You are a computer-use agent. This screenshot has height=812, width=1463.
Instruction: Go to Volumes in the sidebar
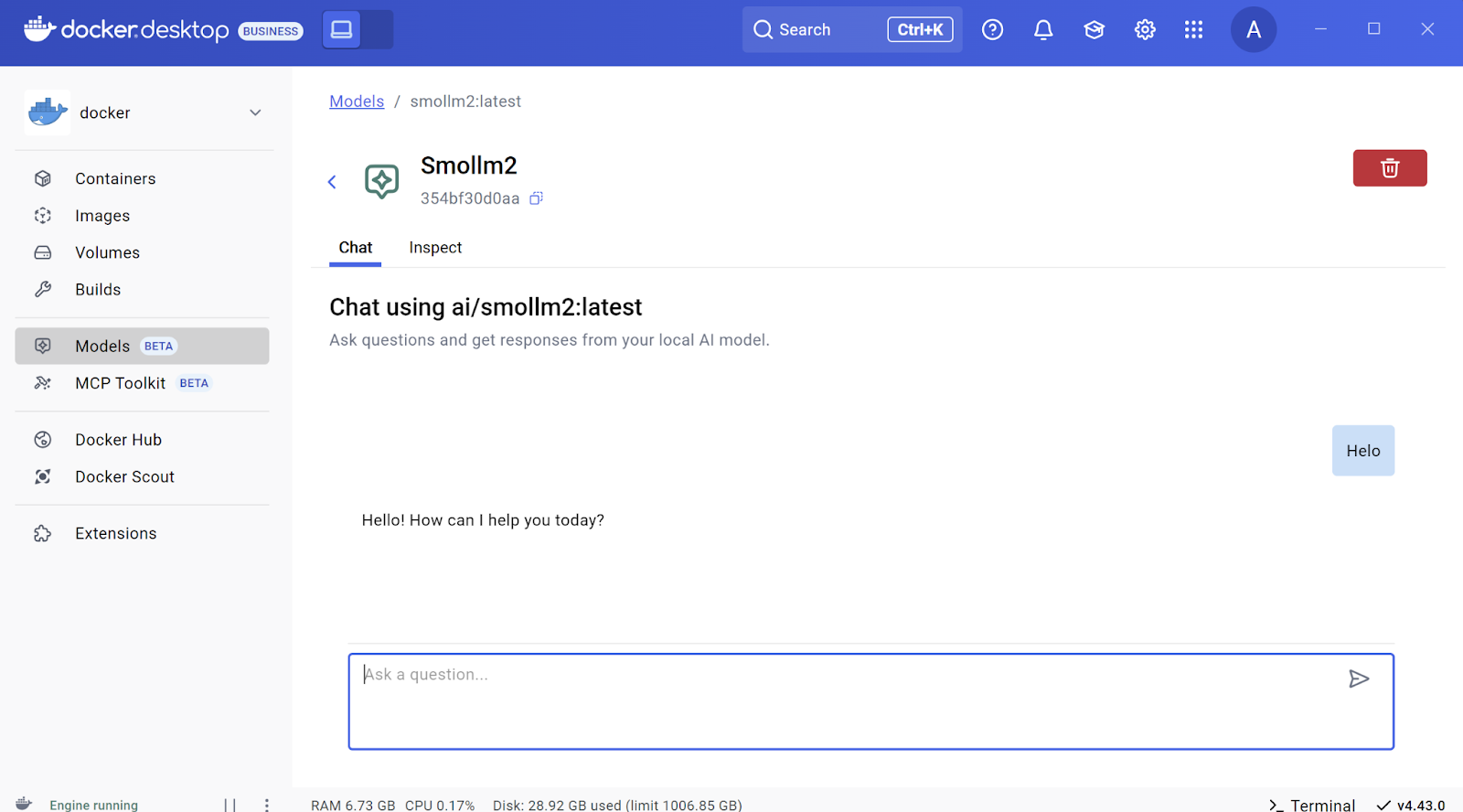tap(143, 252)
